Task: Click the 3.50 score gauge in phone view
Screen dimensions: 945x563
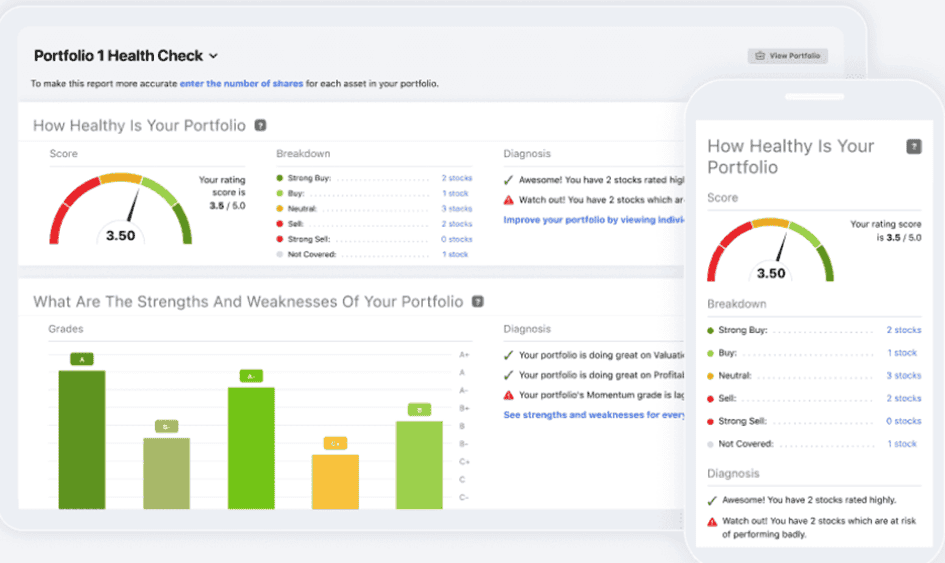Action: (x=770, y=255)
